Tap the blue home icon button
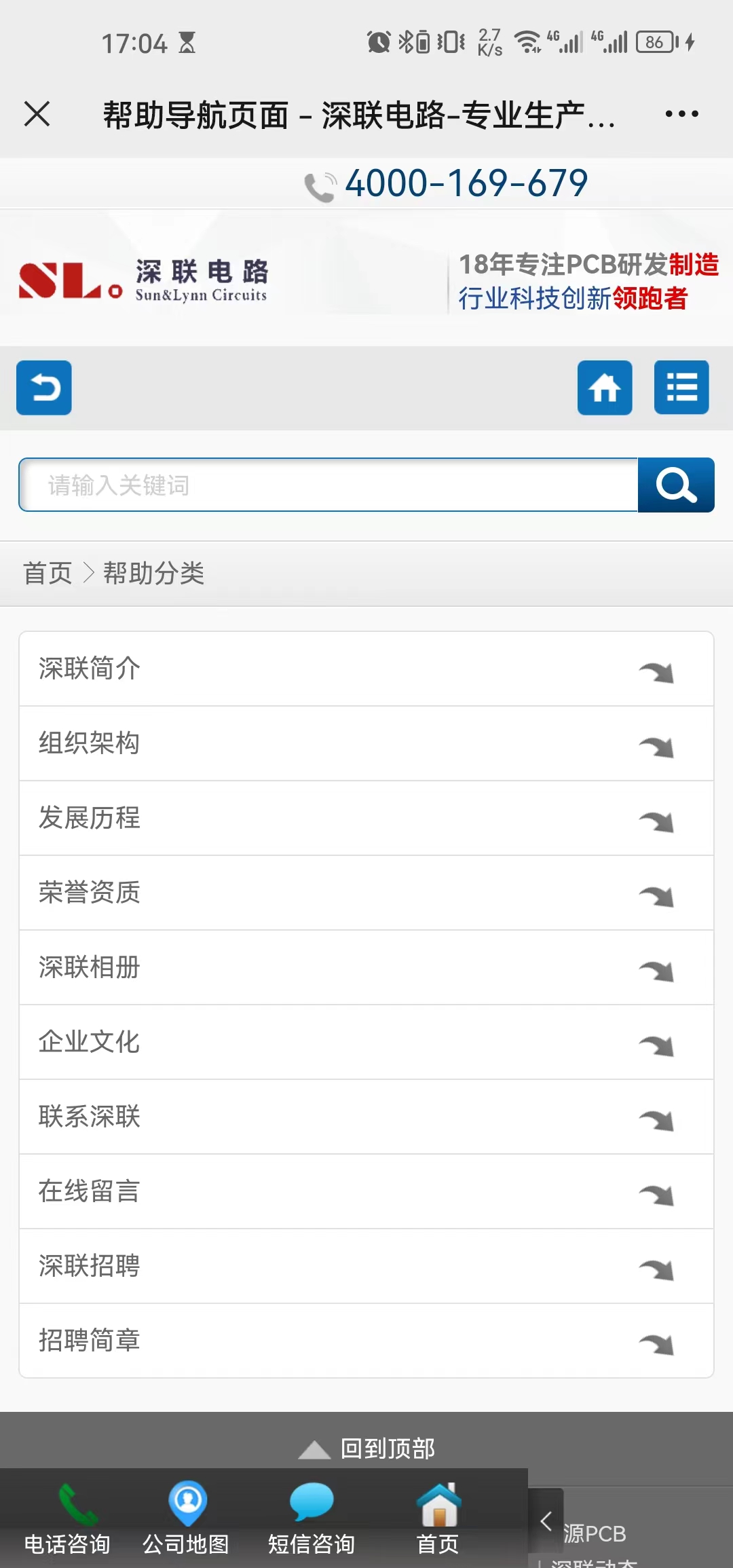The image size is (733, 1568). 605,388
